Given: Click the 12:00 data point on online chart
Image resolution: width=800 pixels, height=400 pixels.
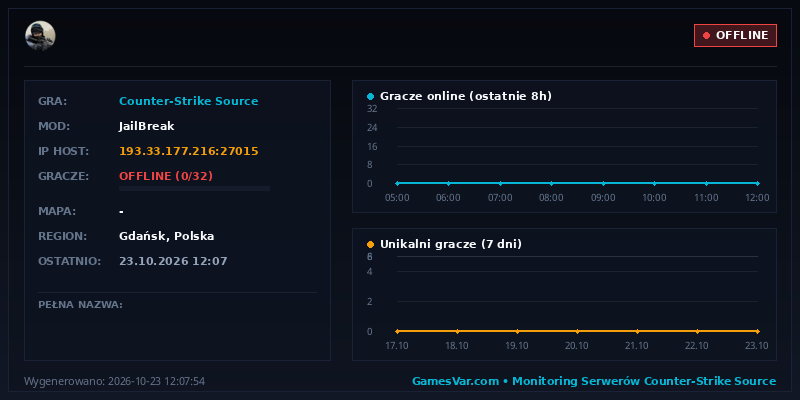Looking at the screenshot, I should tap(758, 183).
